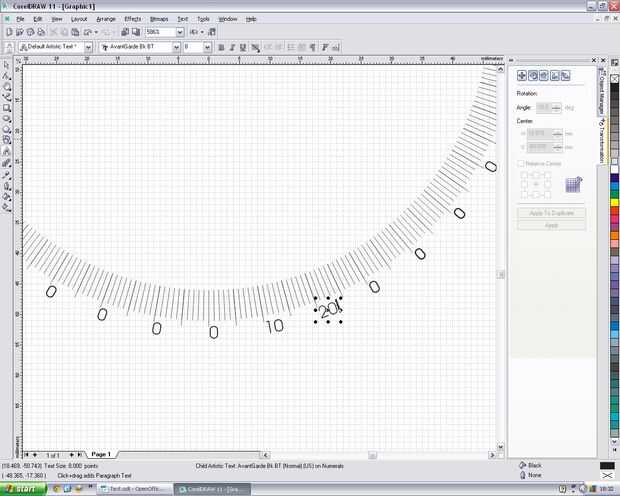Pick the white color swatch
The width and height of the screenshot is (620, 496).
point(614,169)
